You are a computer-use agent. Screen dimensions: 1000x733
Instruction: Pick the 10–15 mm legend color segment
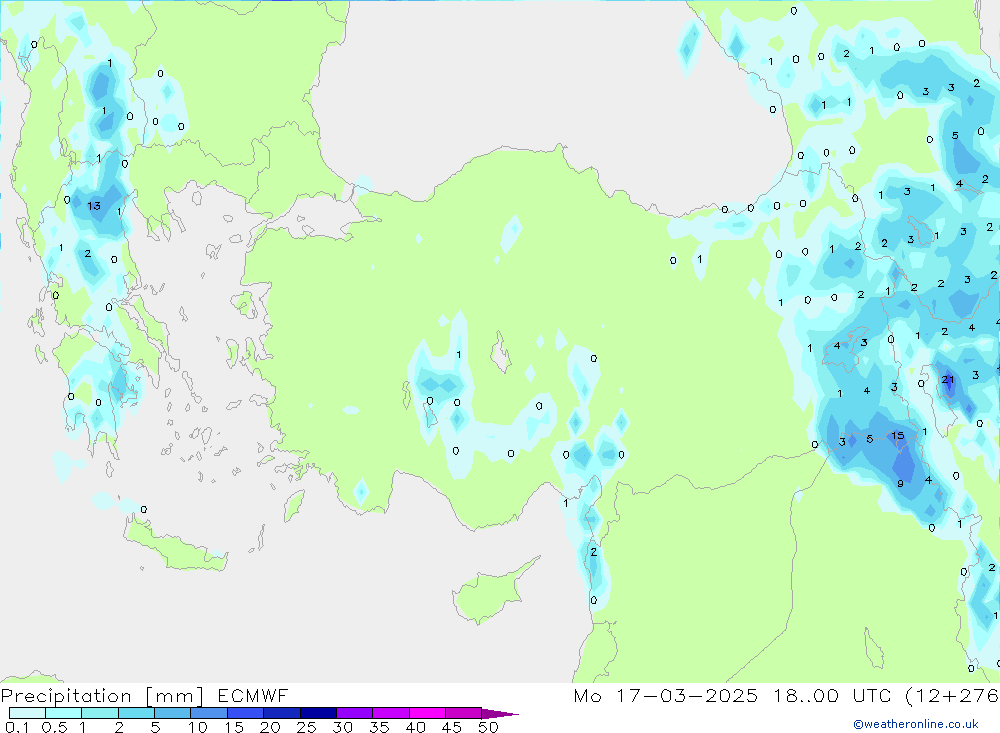[209, 713]
